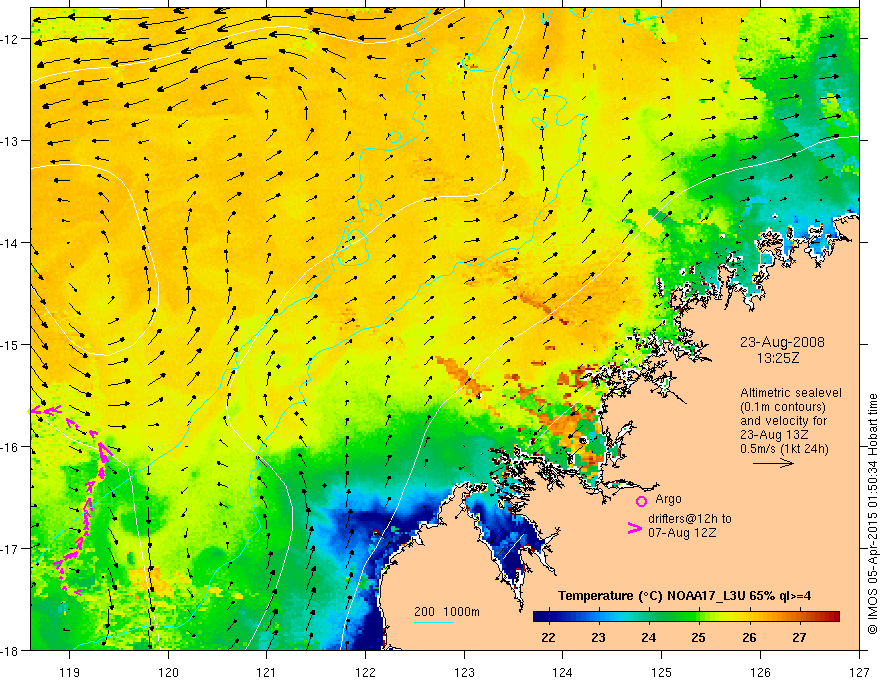Click the 'Argo' legend label
The width and height of the screenshot is (880, 680).
(668, 499)
